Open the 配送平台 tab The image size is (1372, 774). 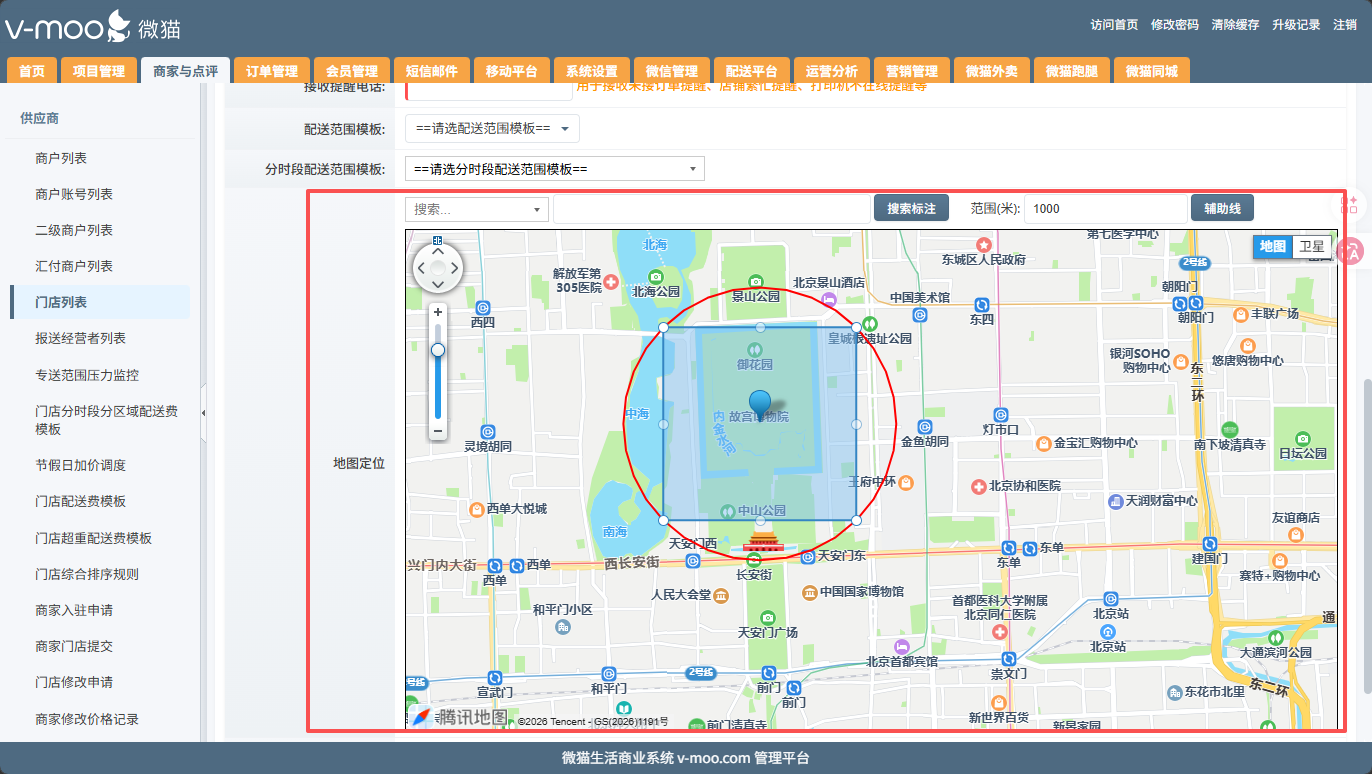[x=752, y=71]
